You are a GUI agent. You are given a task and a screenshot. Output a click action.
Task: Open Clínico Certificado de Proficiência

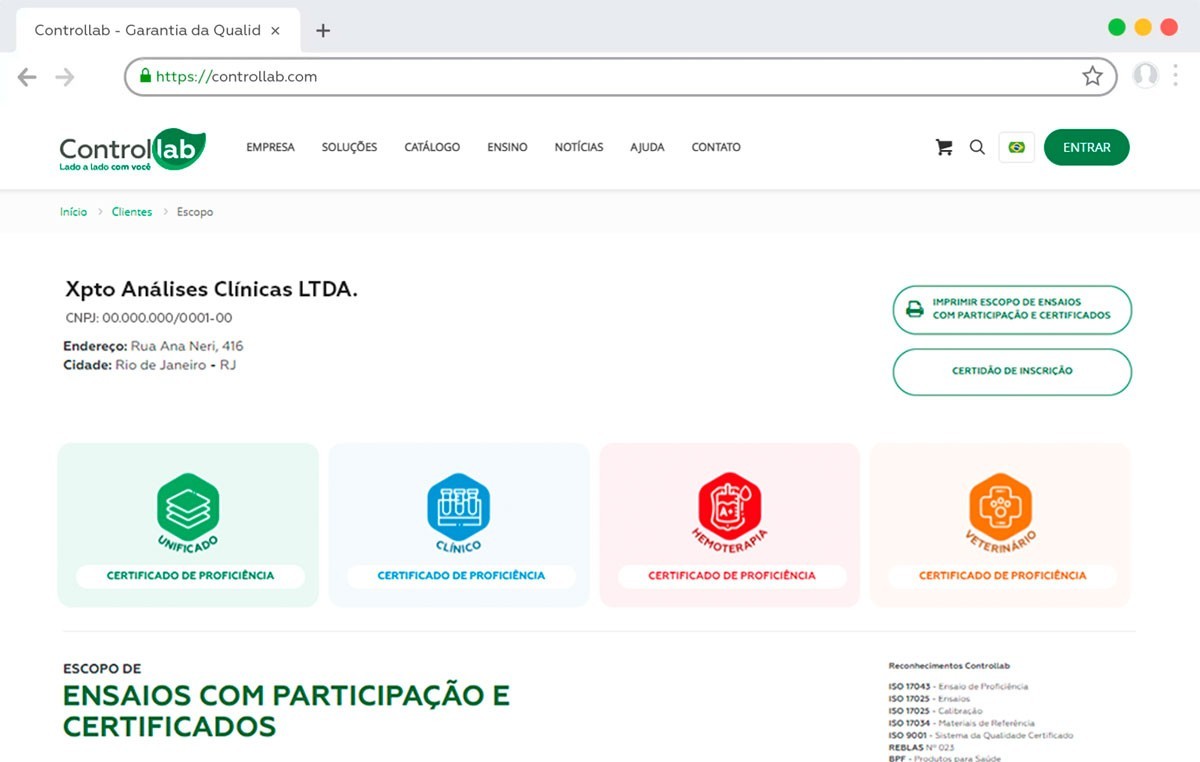[x=461, y=576]
